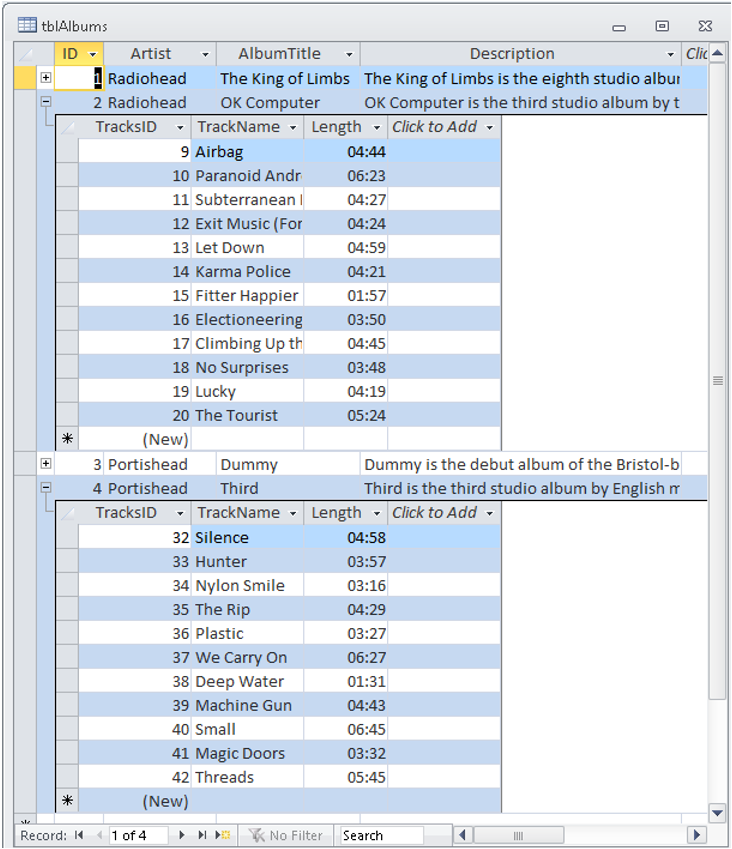Open Length dropdown in OK Computer tracks
Image resolution: width=732 pixels, height=849 pixels.
377,128
